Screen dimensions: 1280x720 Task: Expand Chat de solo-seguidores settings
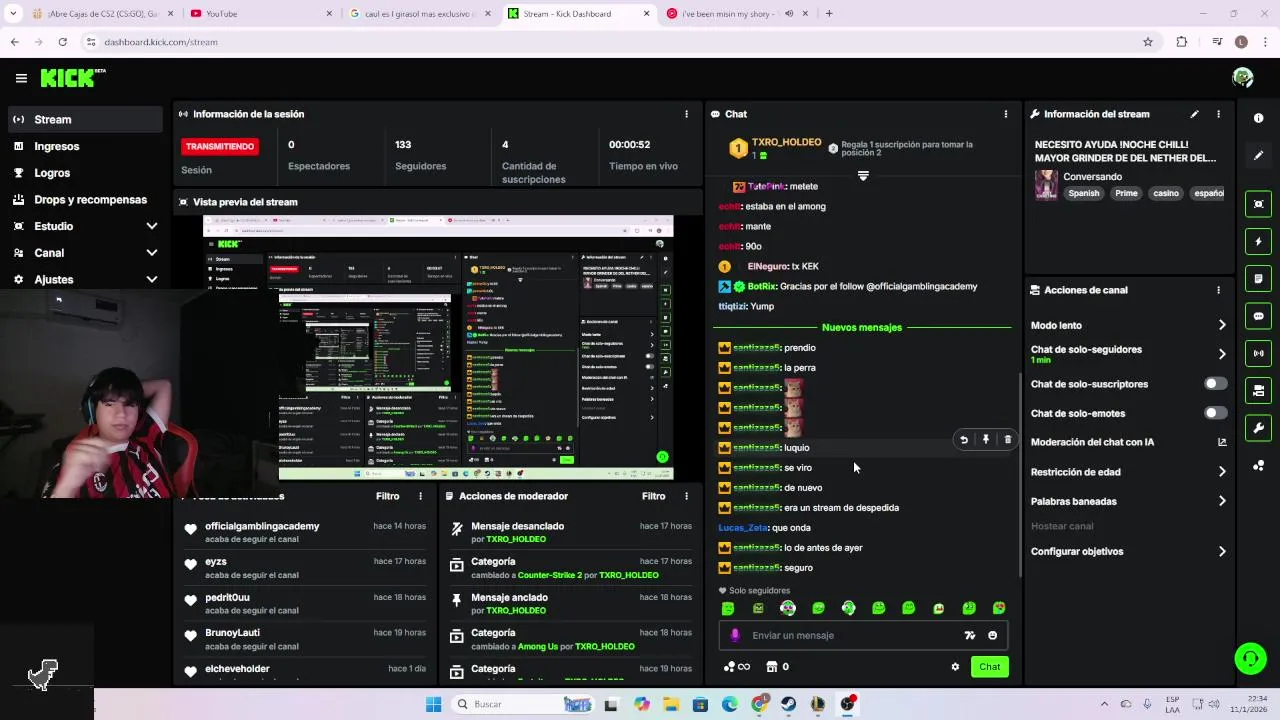[1222, 354]
